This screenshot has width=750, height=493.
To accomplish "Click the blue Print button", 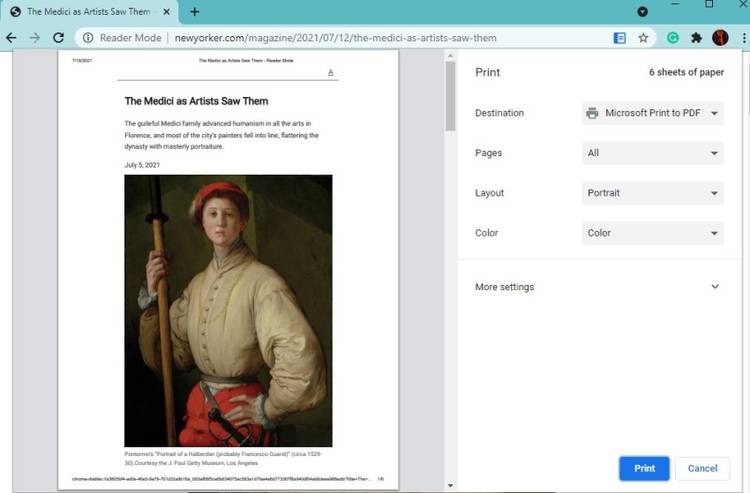I will click(x=644, y=468).
